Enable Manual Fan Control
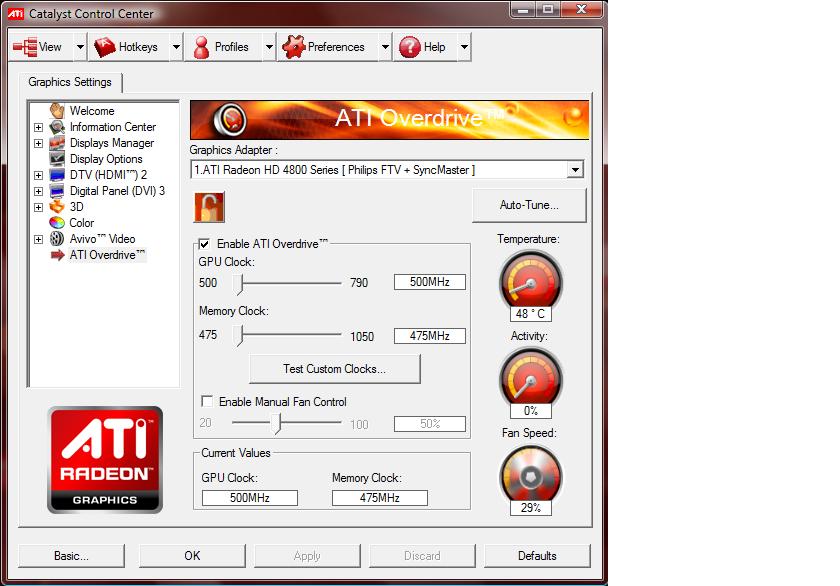 click(207, 402)
